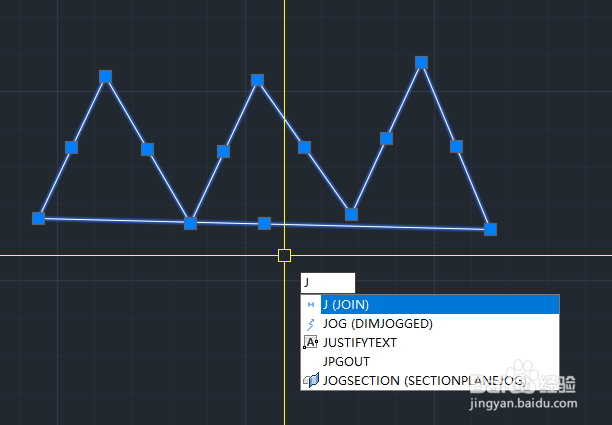Screen dimensions: 612x425
Task: Select the grip at the leftmost peak apex
Action: click(105, 76)
